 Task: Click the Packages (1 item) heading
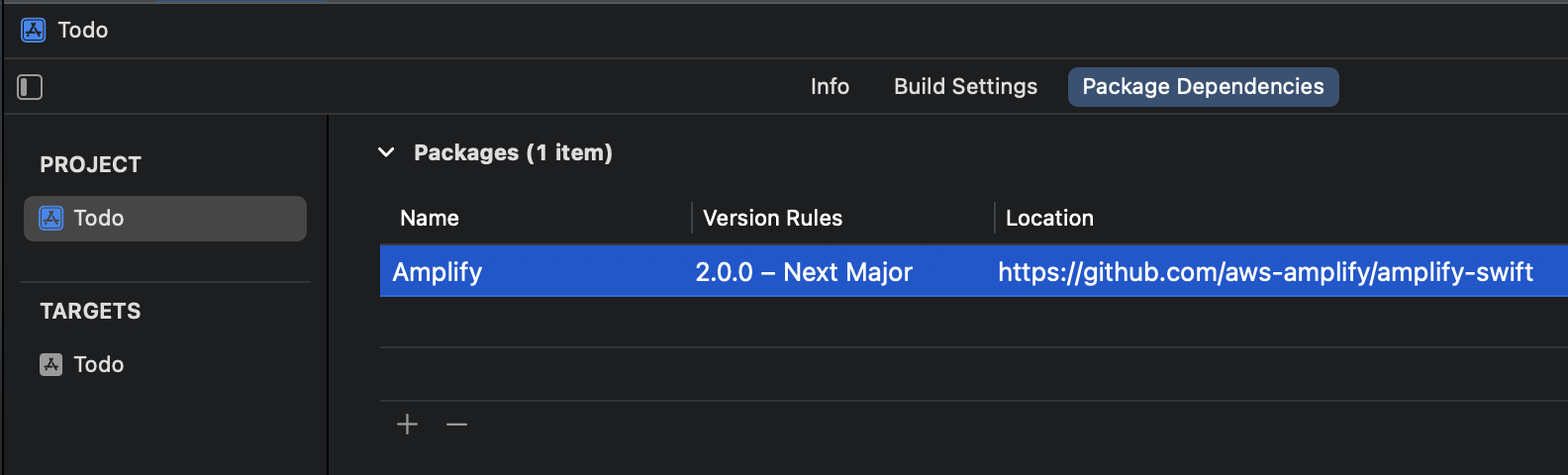513,152
